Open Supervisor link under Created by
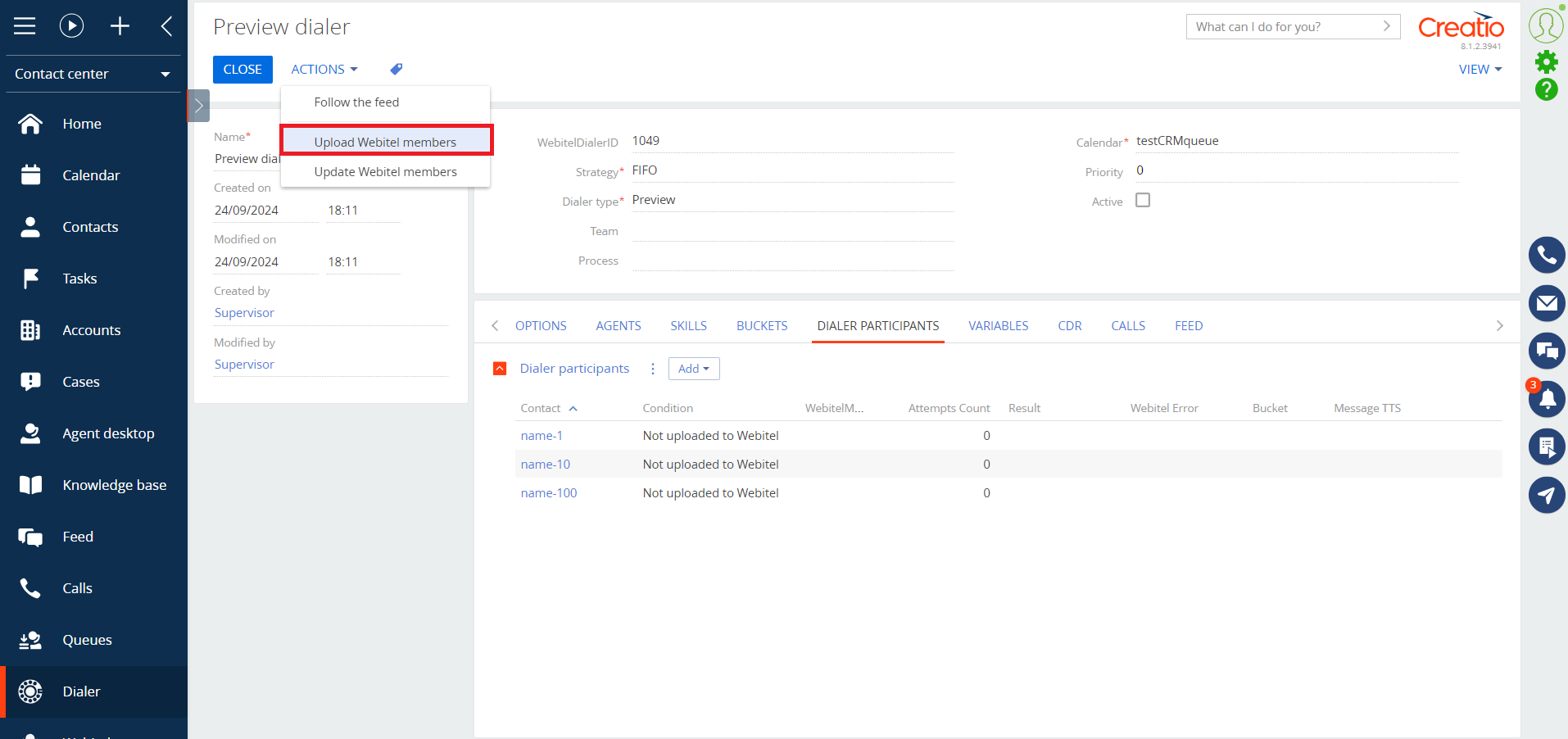1568x739 pixels. [244, 313]
